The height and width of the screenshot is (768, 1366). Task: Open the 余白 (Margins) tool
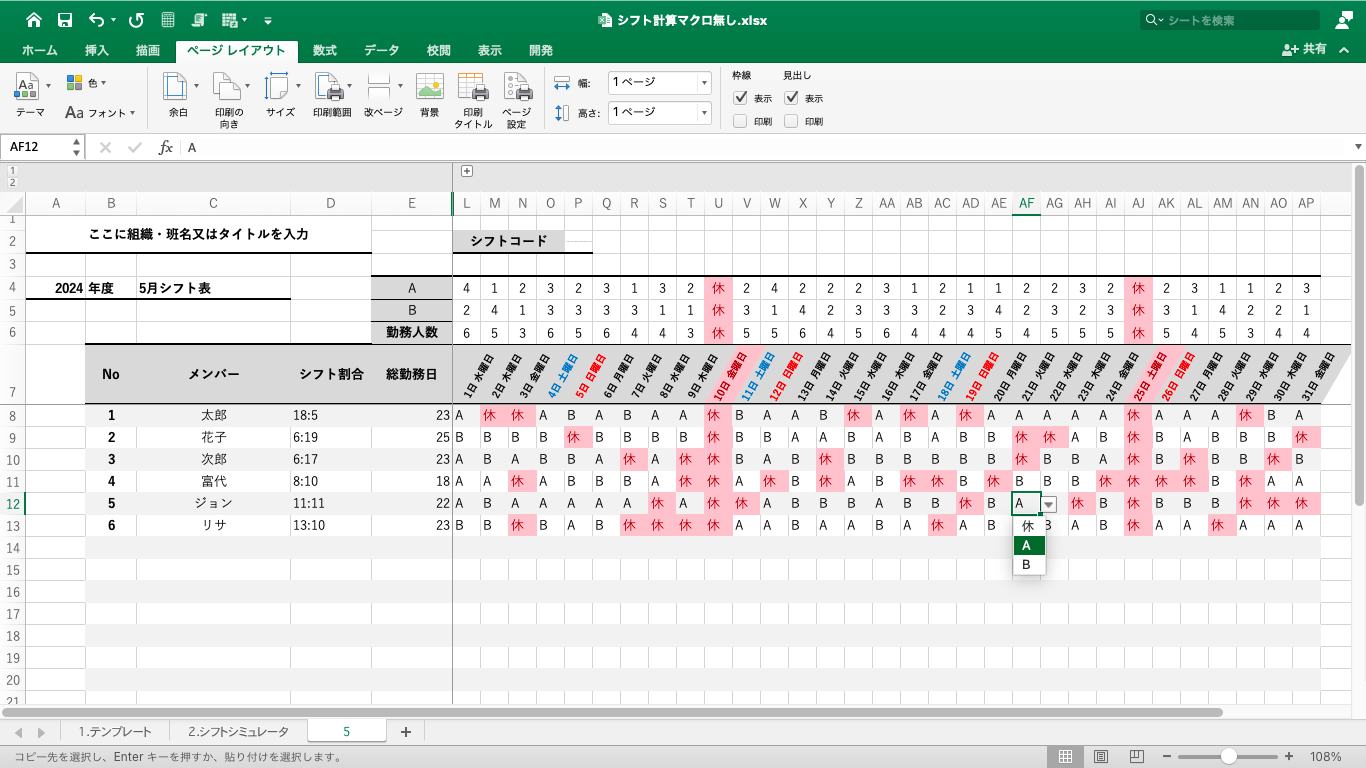click(x=177, y=98)
